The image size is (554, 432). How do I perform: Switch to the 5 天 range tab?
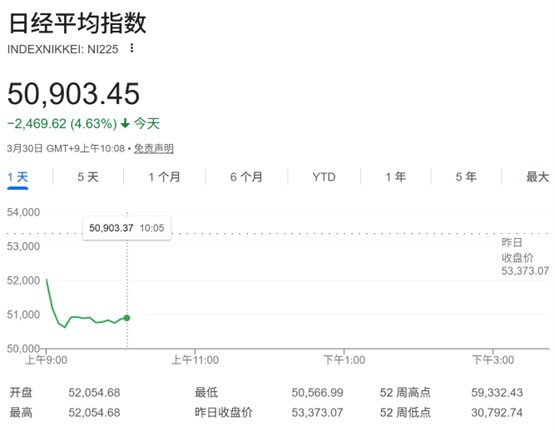88,177
